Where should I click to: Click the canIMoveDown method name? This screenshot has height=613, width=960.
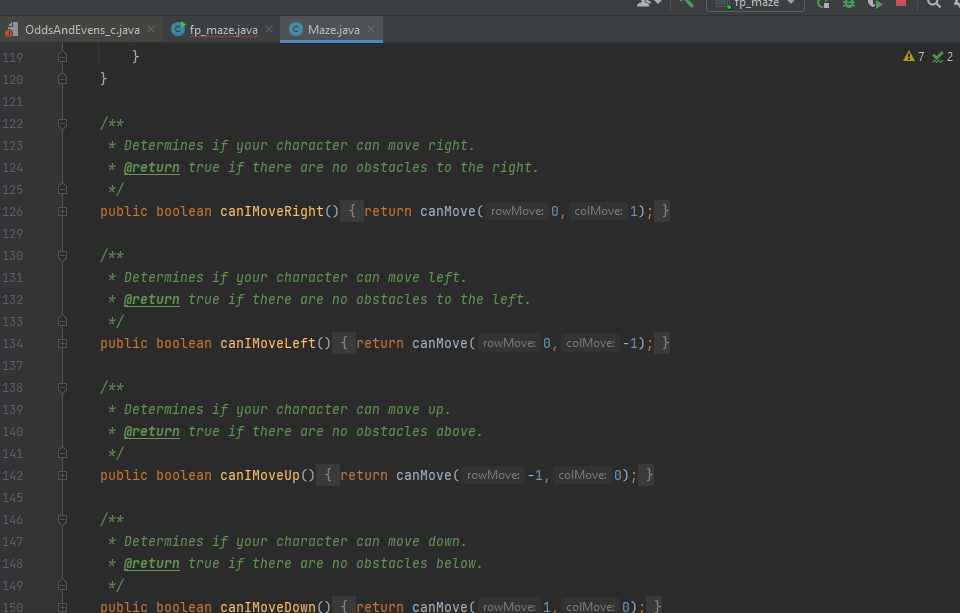[268, 606]
